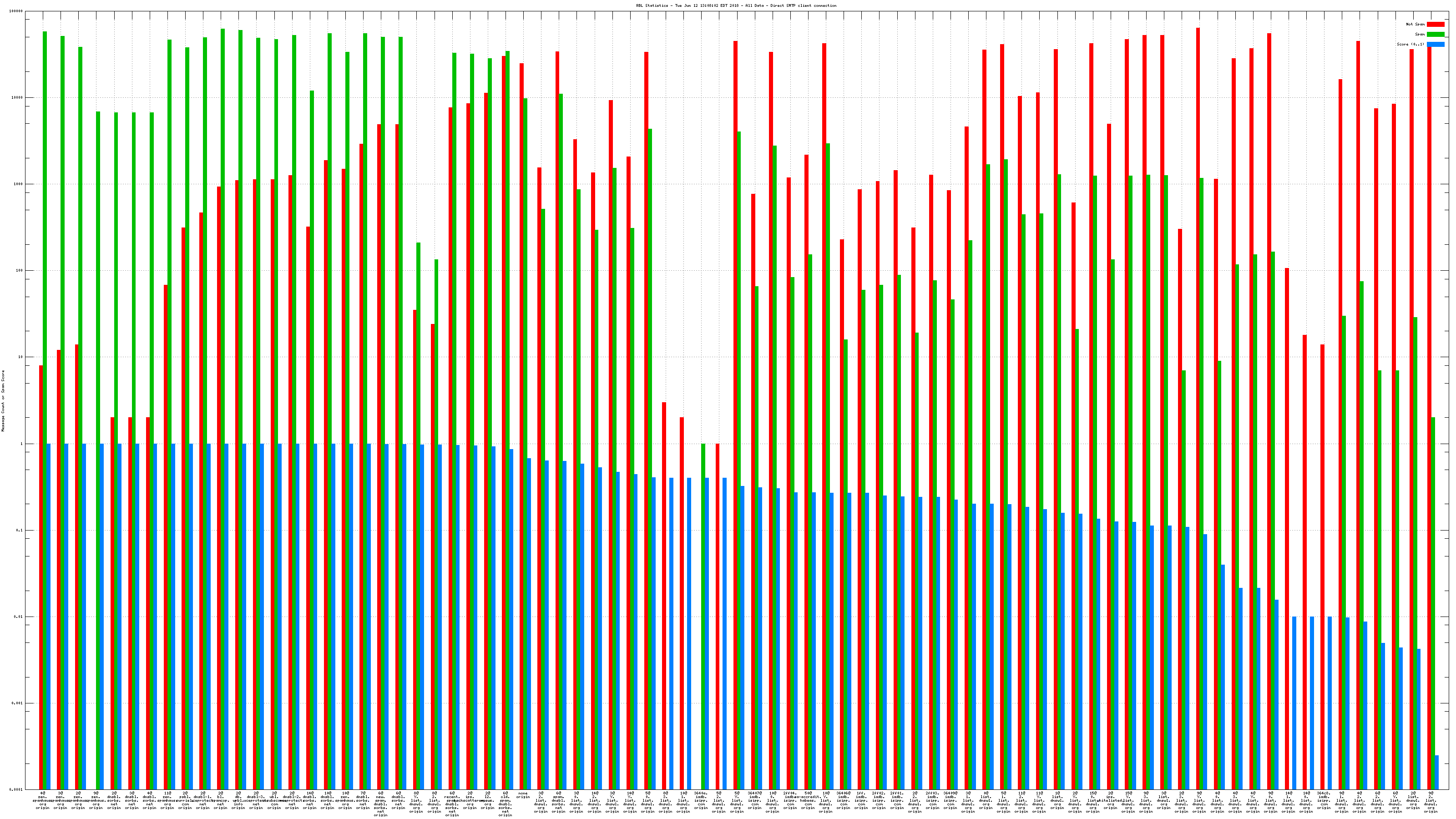Image resolution: width=1456 pixels, height=819 pixels.
Task: Click the 0.01 y-axis tick label
Action: (x=18, y=617)
